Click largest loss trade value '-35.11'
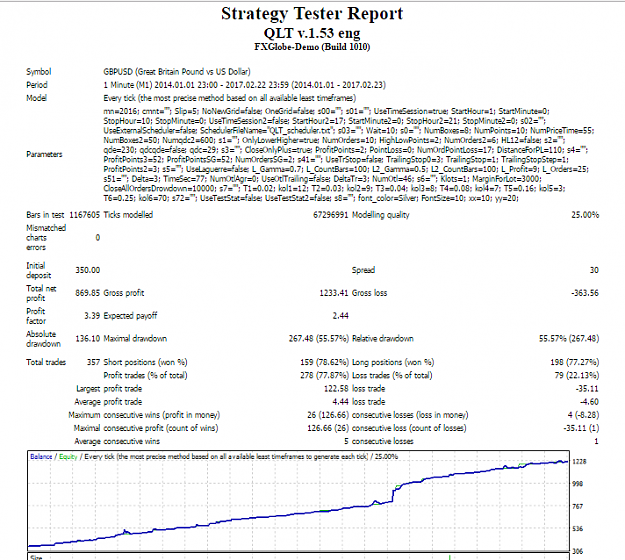 point(587,389)
